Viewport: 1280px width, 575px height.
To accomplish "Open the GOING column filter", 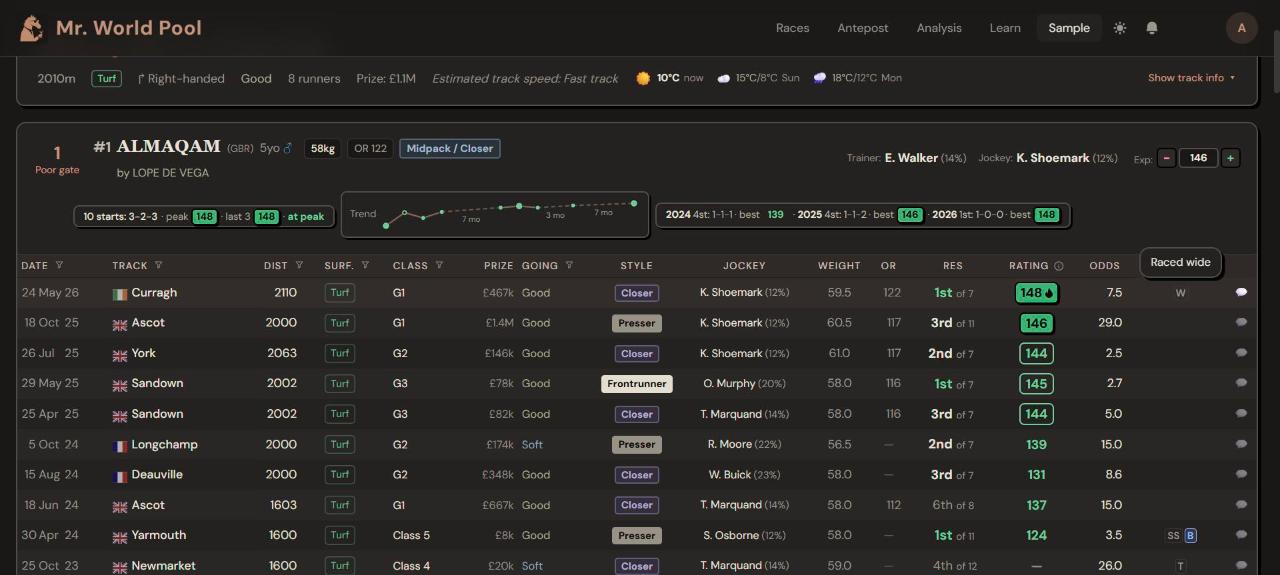I will point(569,266).
